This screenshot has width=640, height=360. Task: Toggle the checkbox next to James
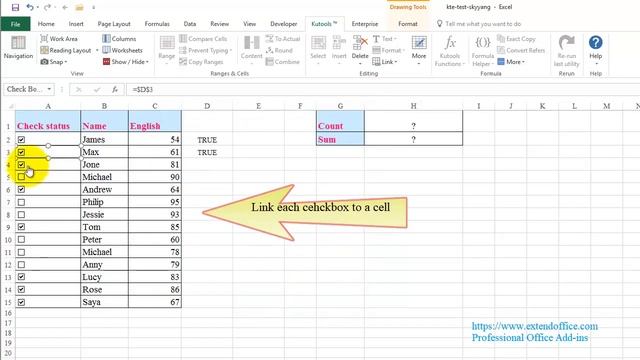click(21, 140)
